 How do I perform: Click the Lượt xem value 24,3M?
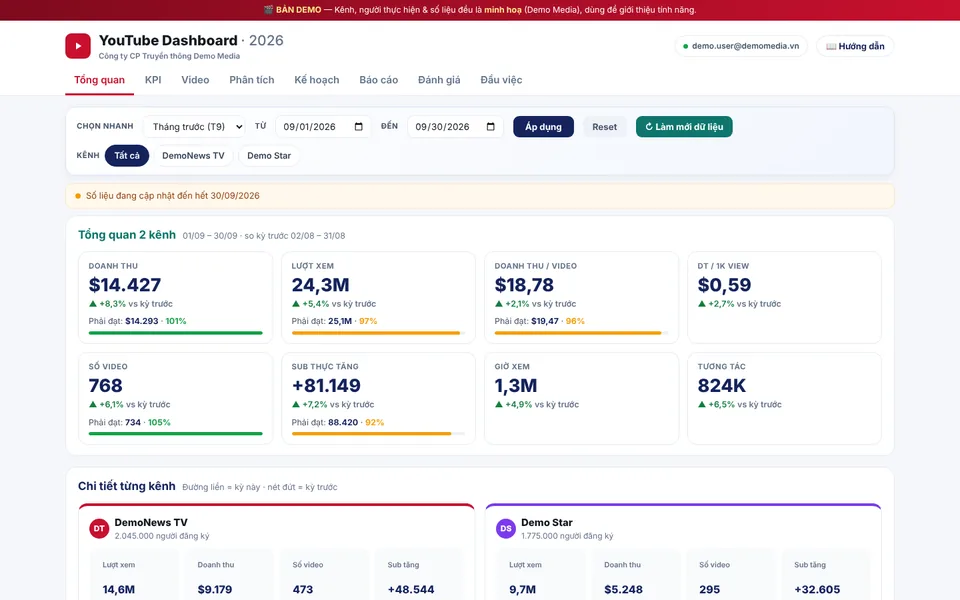[320, 285]
